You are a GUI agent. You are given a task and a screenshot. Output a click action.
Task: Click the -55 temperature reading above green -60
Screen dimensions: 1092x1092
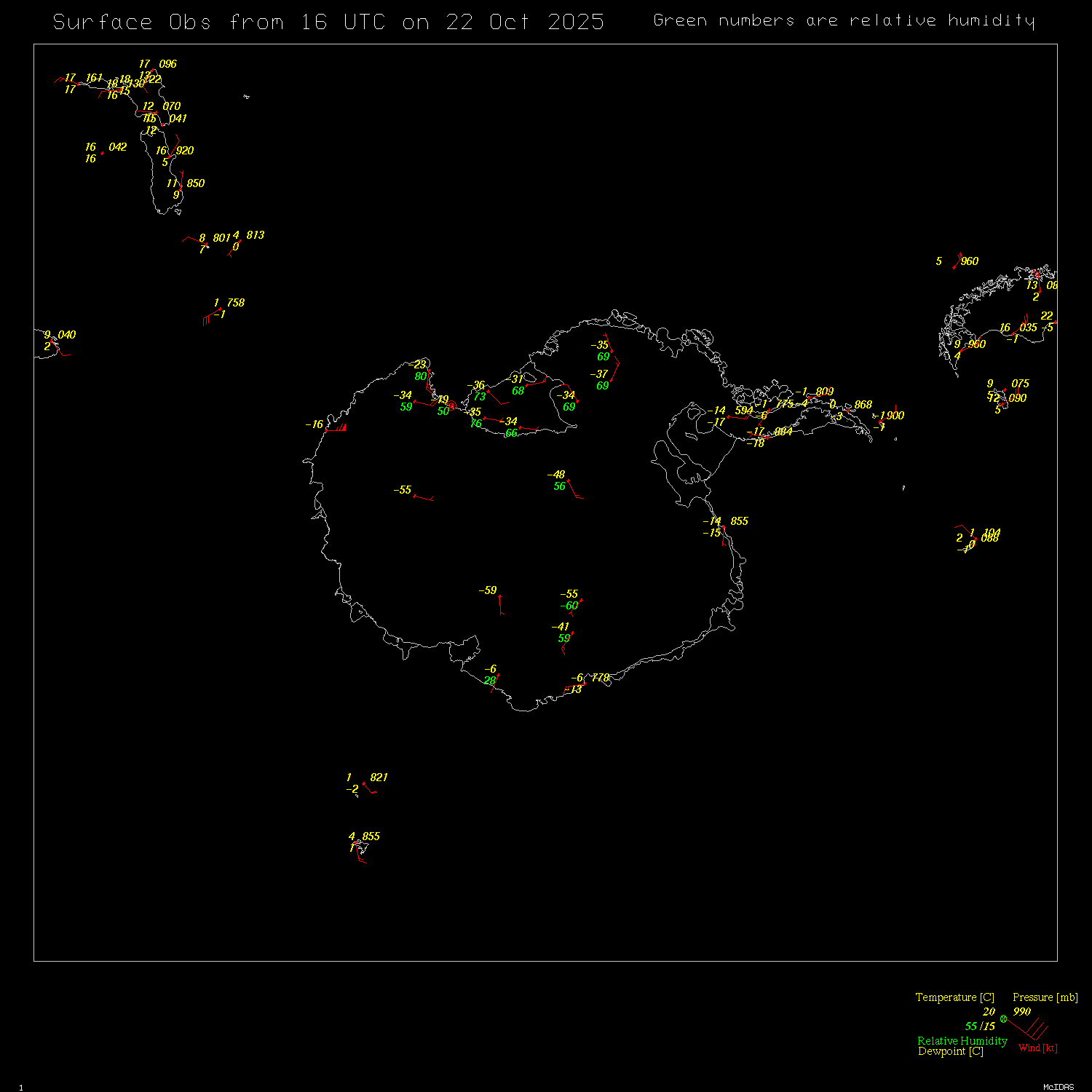click(x=569, y=594)
